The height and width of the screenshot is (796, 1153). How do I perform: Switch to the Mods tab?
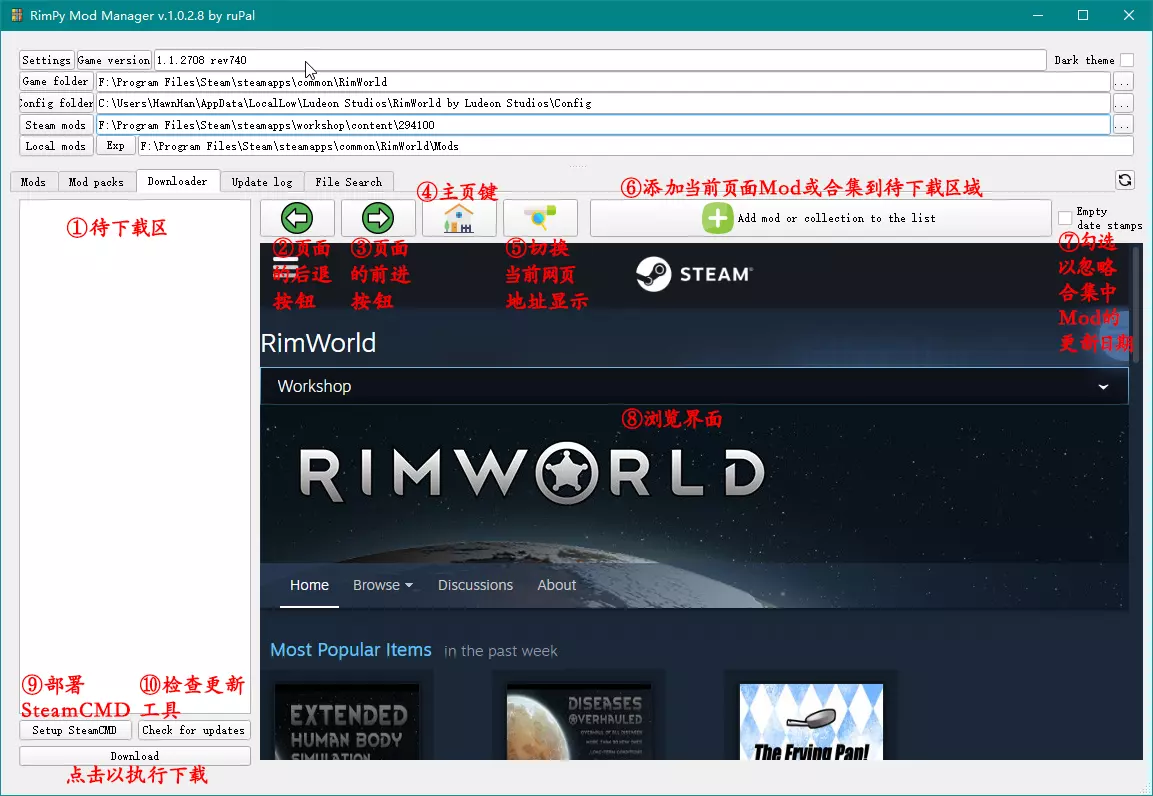[33, 182]
